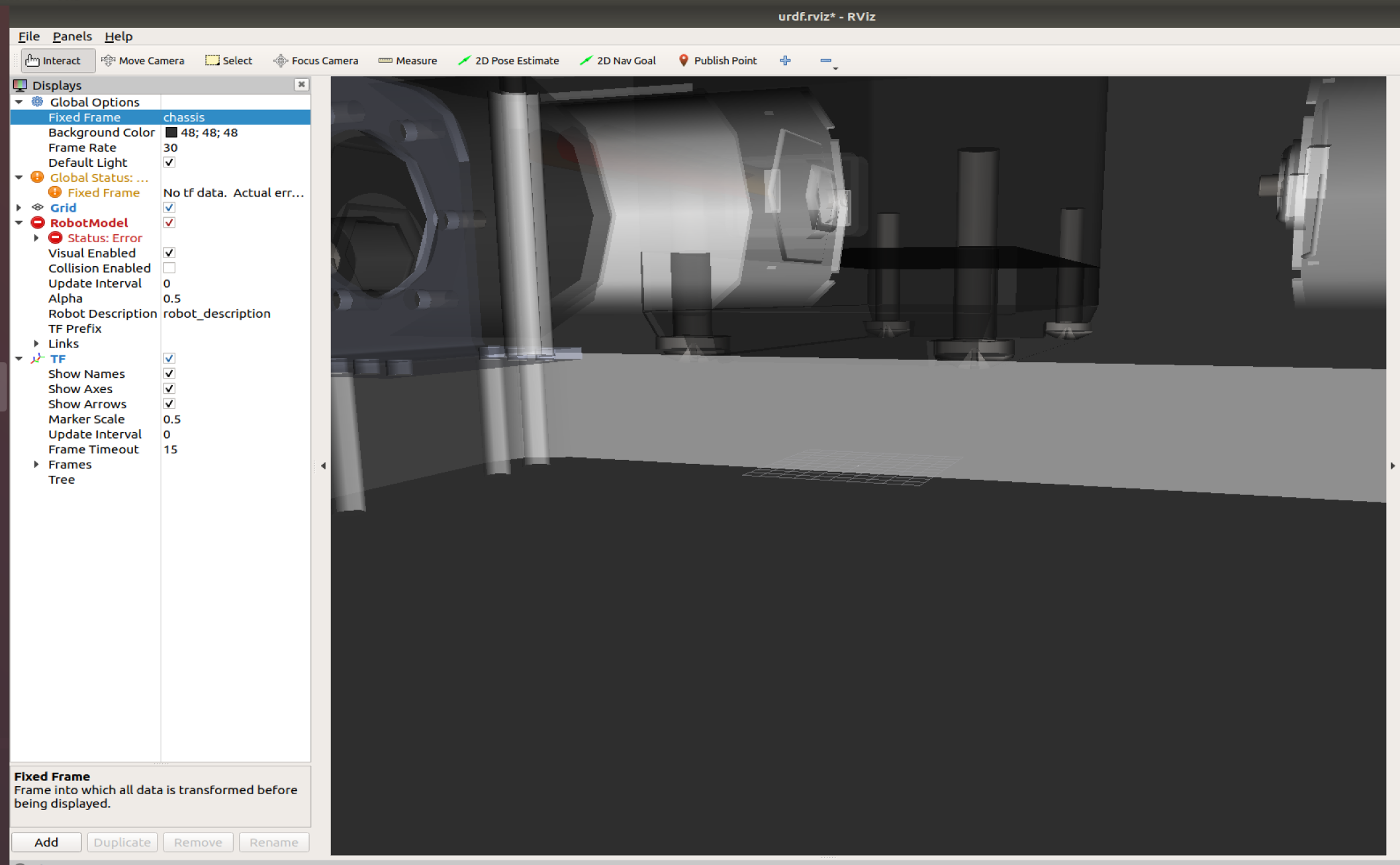Toggle the Show Arrows checkbox
1400x865 pixels.
[169, 404]
